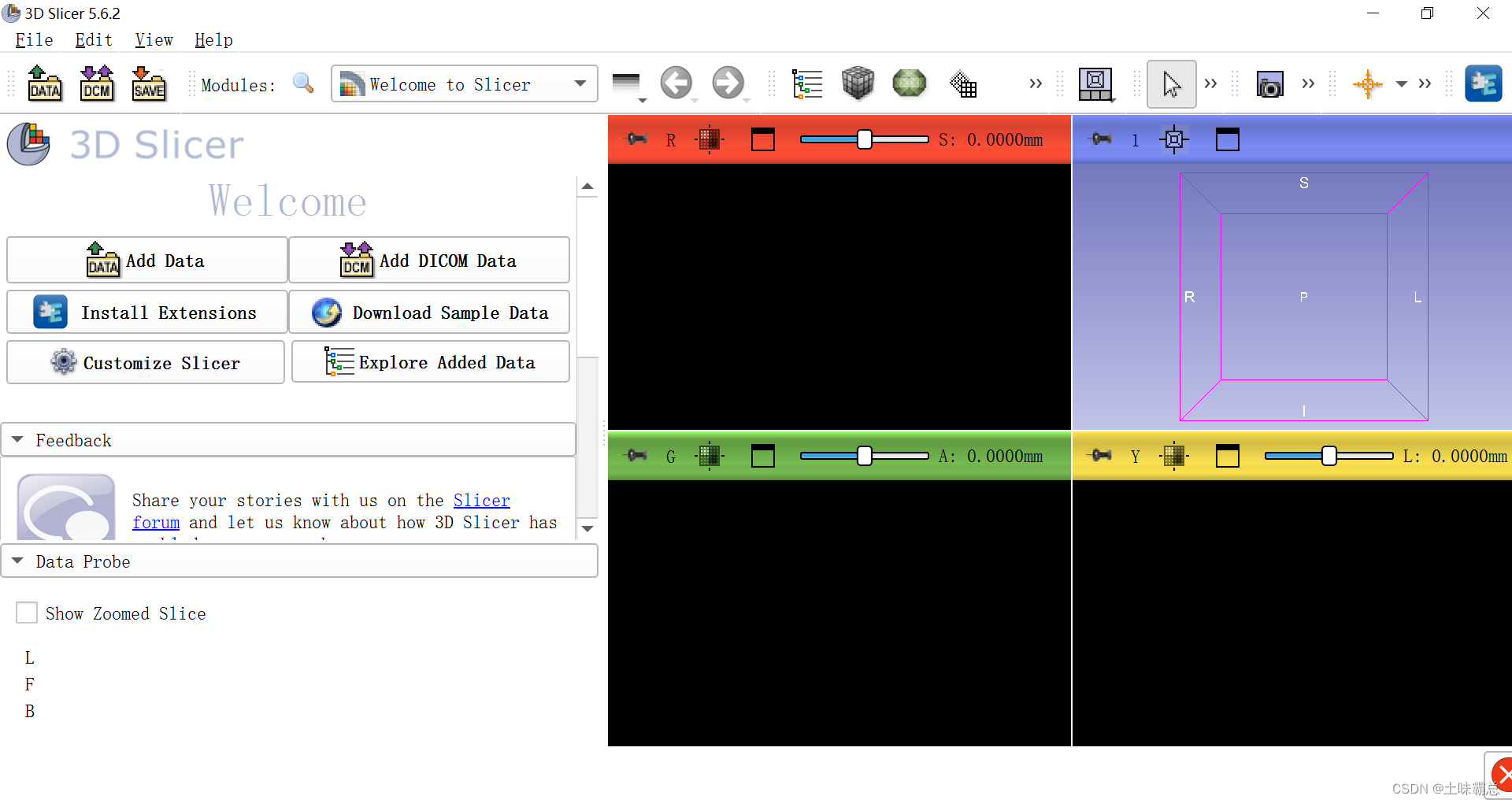Image resolution: width=1512 pixels, height=803 pixels.
Task: Select the mouse pointer interaction mode
Action: [x=1171, y=83]
